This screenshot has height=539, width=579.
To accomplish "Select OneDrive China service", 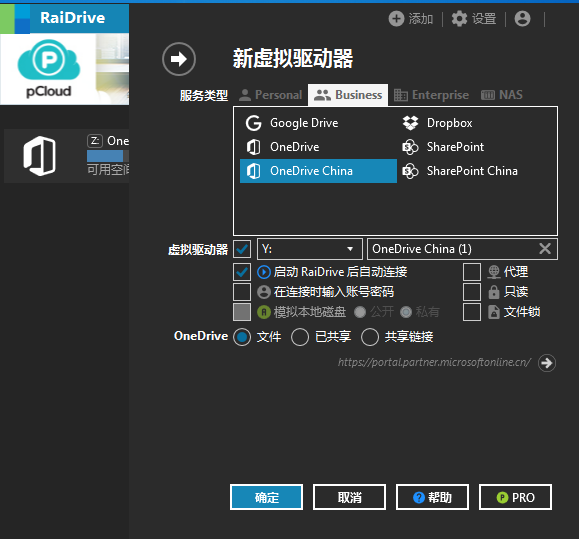I will click(318, 171).
